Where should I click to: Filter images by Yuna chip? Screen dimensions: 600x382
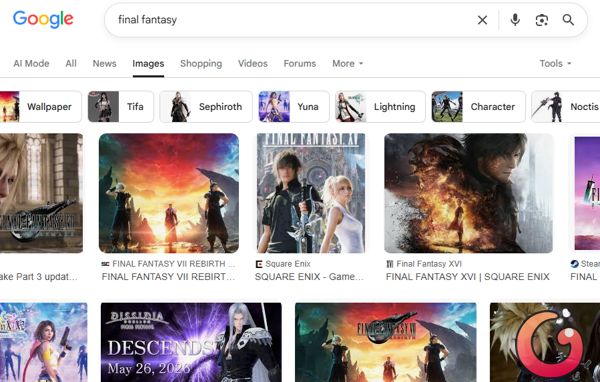tap(293, 107)
